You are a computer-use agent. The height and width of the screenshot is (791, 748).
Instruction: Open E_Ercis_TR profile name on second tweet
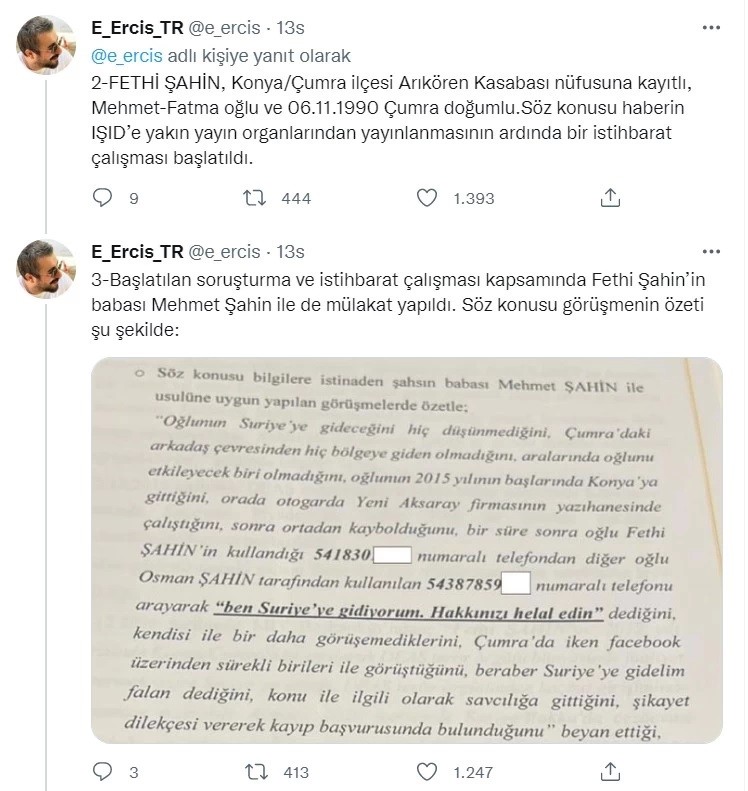point(135,251)
